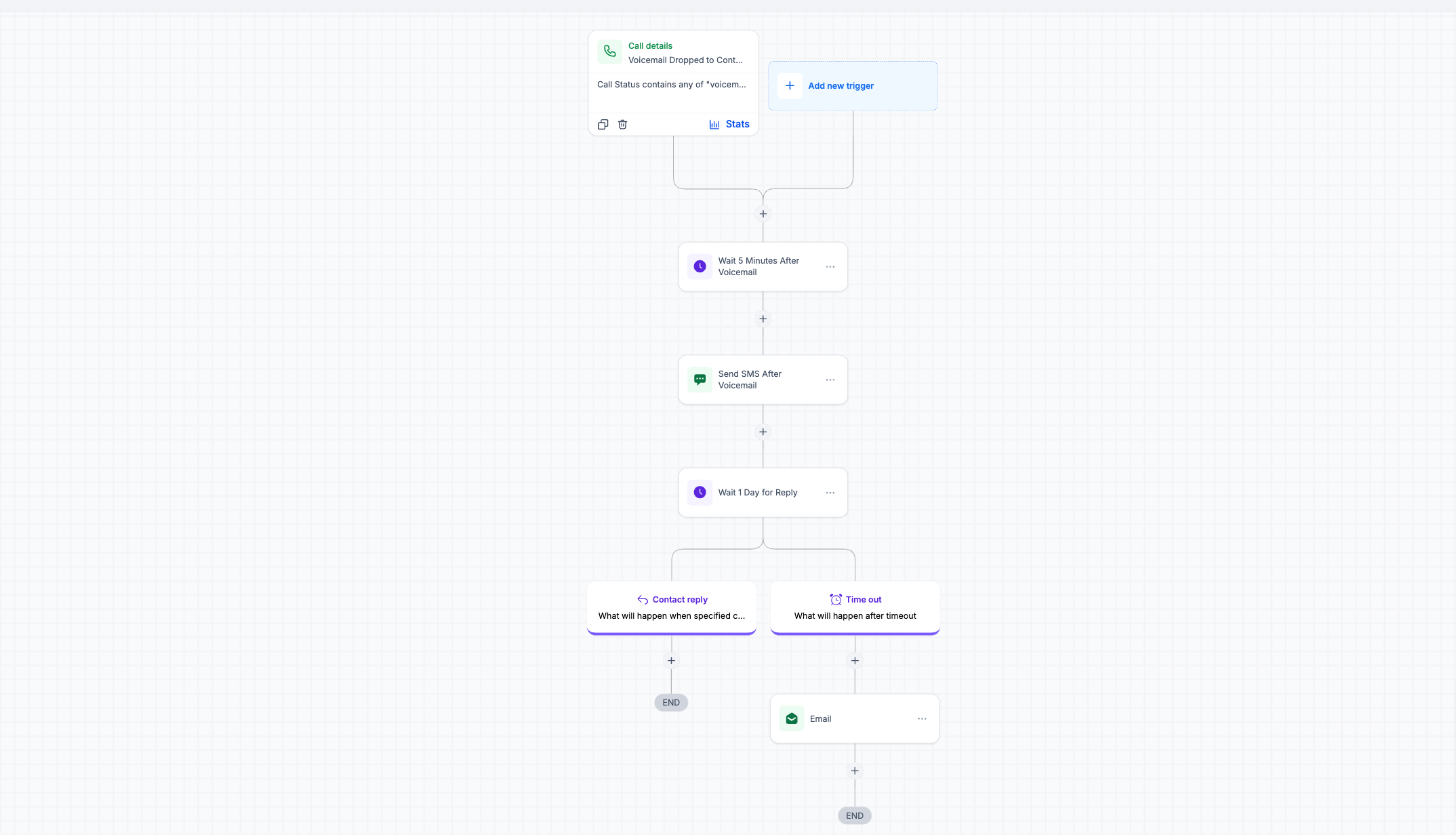Open the Time out branch header
This screenshot has width=1456, height=835.
click(x=864, y=600)
